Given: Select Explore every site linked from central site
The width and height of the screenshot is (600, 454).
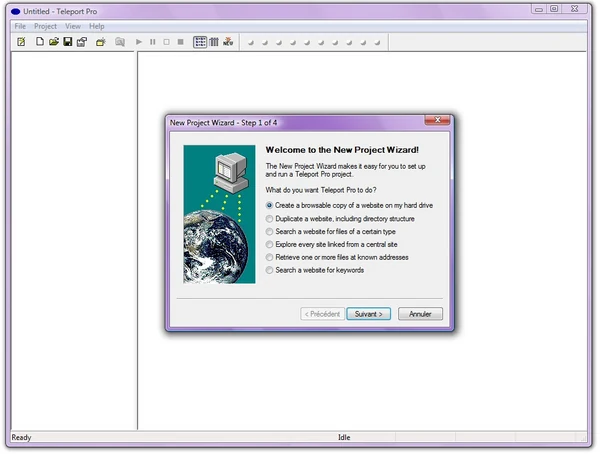Looking at the screenshot, I should coord(332,244).
